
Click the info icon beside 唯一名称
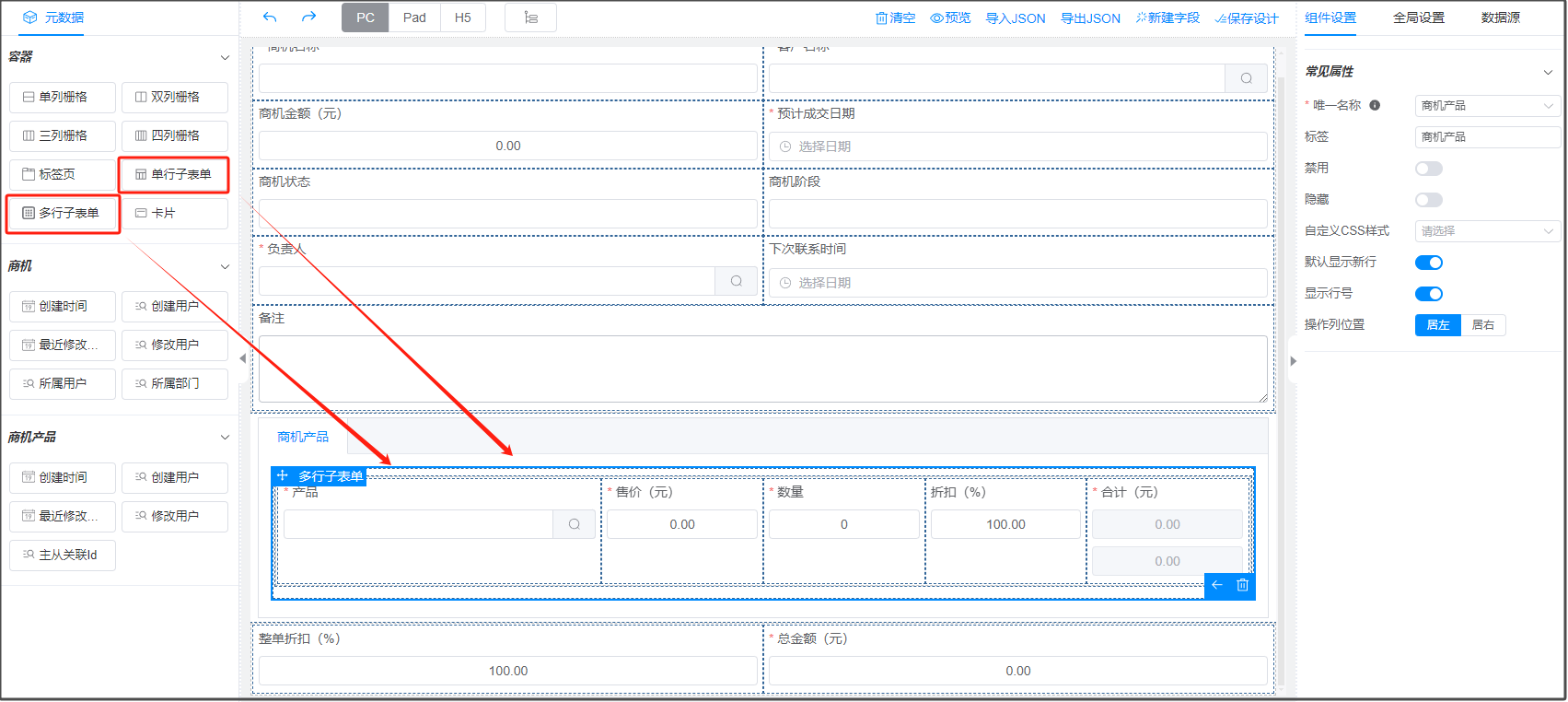pos(1375,105)
